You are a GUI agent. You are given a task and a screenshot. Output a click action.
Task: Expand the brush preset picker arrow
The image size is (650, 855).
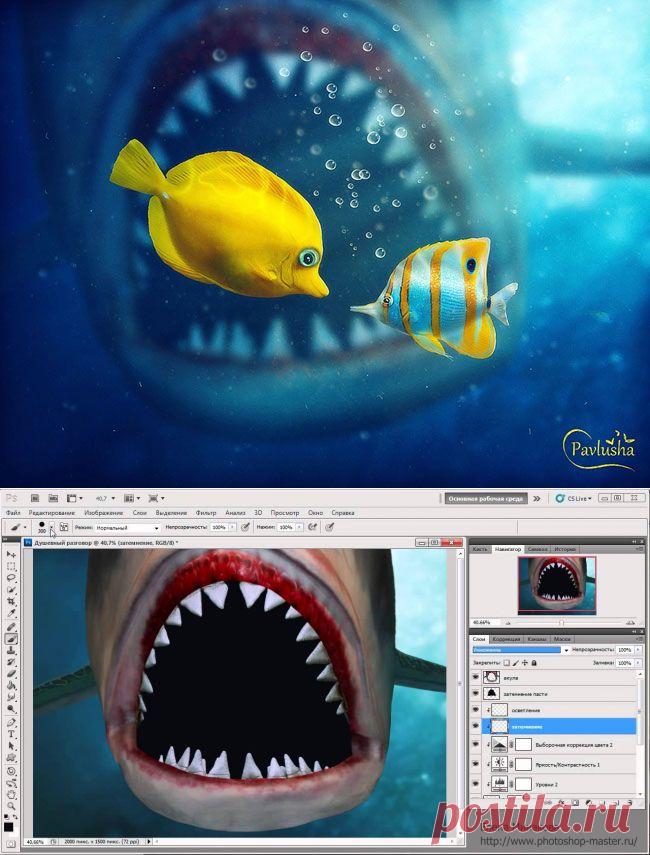[x=52, y=527]
